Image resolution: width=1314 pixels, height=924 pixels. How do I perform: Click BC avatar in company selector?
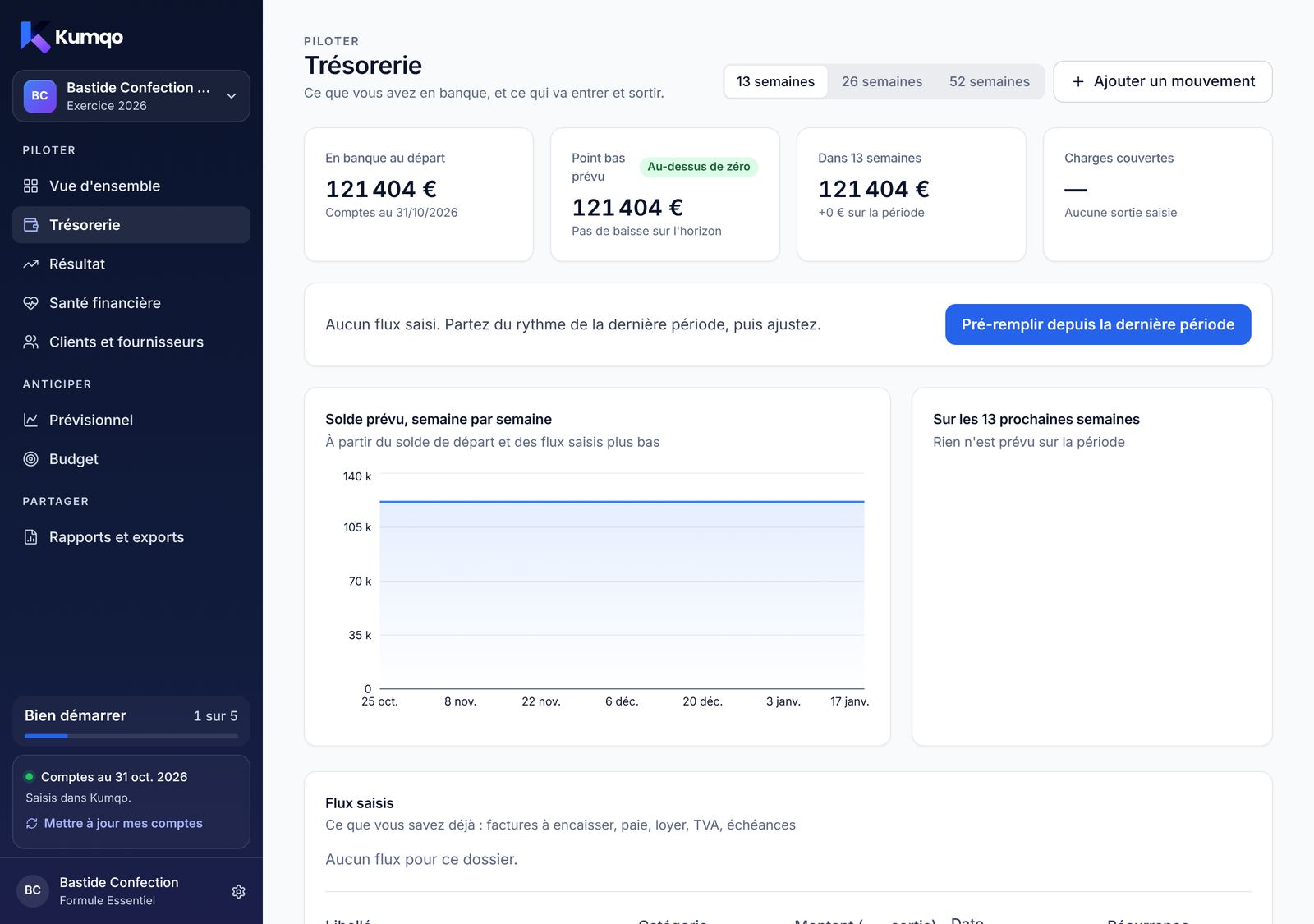[x=39, y=96]
